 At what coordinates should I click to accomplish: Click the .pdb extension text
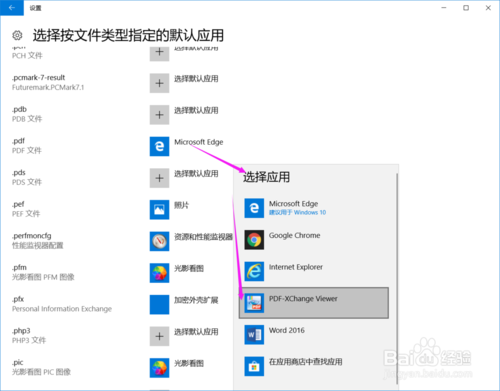19,109
